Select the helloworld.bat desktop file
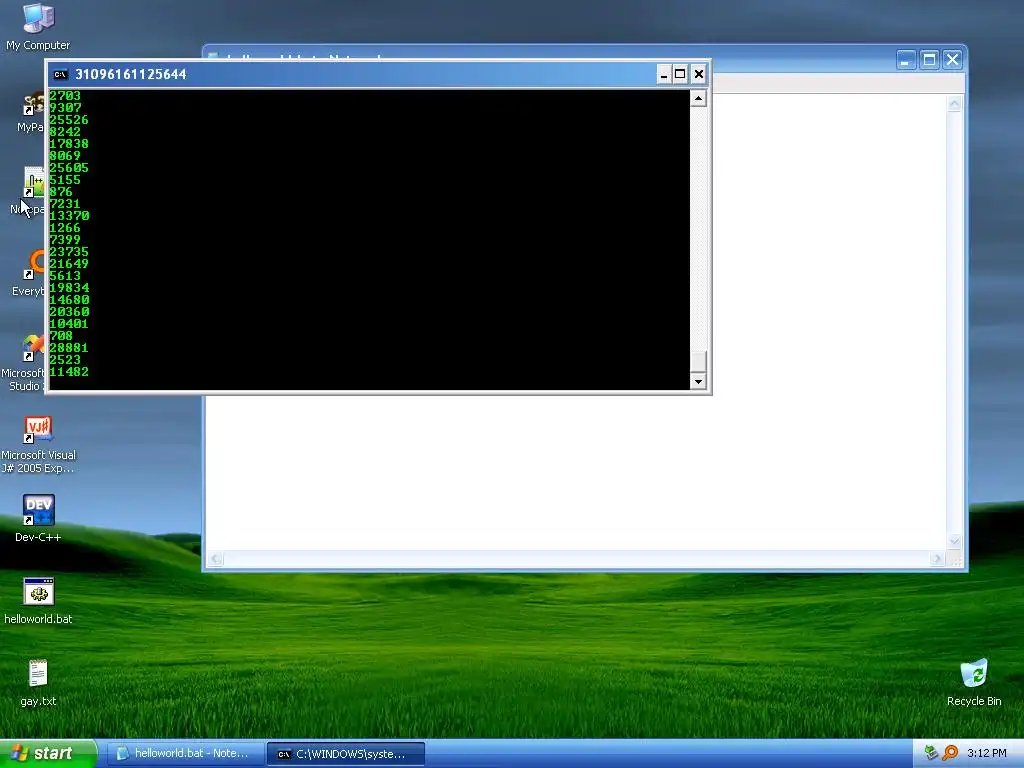The width and height of the screenshot is (1024, 768). tap(38, 601)
